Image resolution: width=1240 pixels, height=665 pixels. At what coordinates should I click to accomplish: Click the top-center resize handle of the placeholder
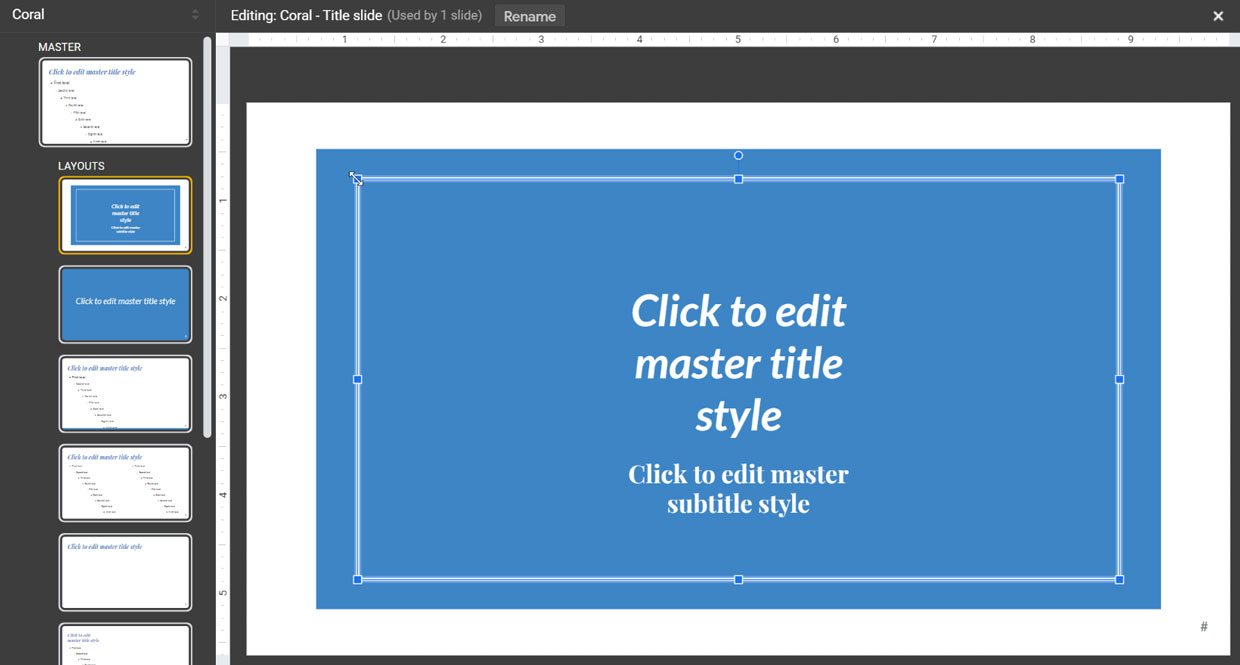[738, 179]
